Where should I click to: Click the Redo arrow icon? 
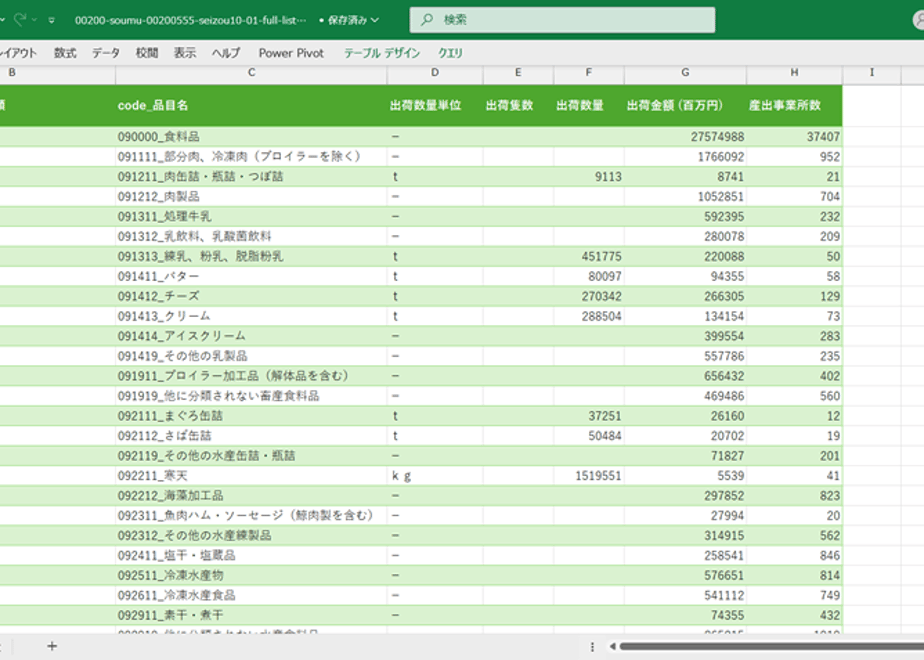pos(20,20)
